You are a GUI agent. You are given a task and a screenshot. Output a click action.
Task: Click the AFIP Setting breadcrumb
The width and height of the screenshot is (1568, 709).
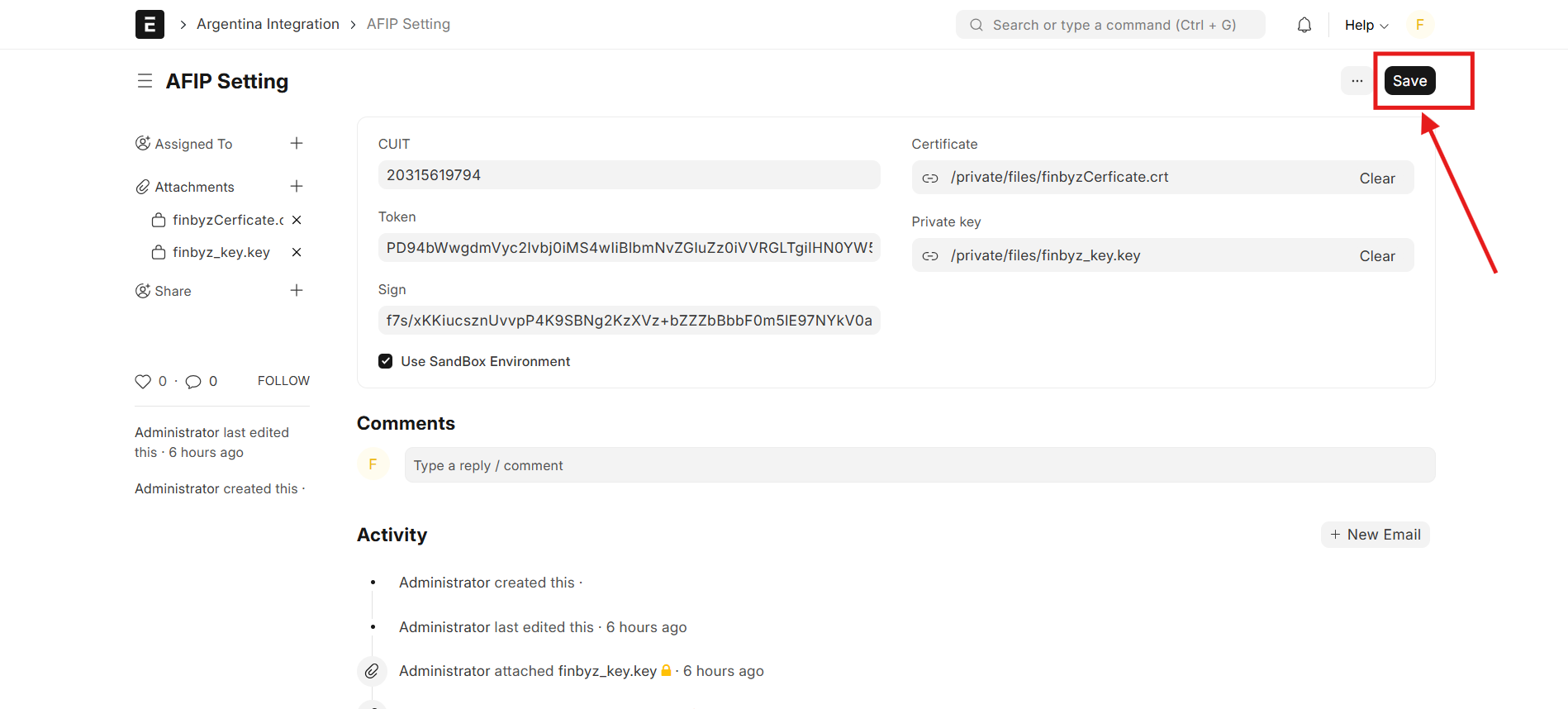[408, 24]
